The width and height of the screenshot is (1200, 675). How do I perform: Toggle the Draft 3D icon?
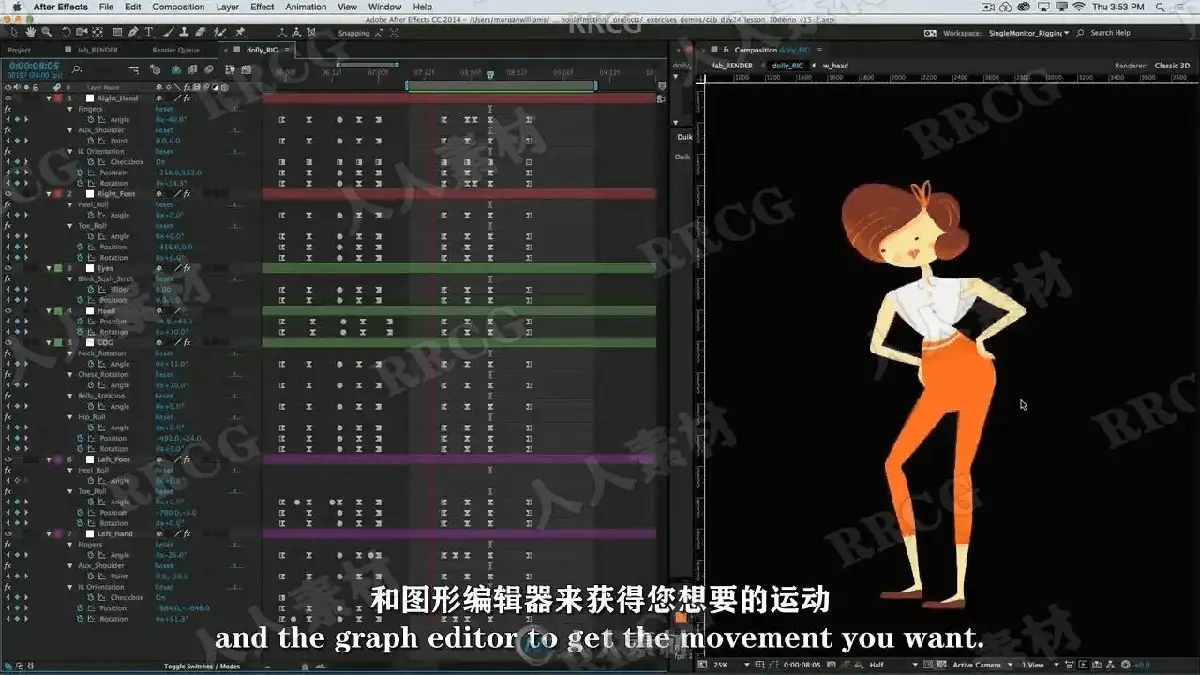coord(155,70)
